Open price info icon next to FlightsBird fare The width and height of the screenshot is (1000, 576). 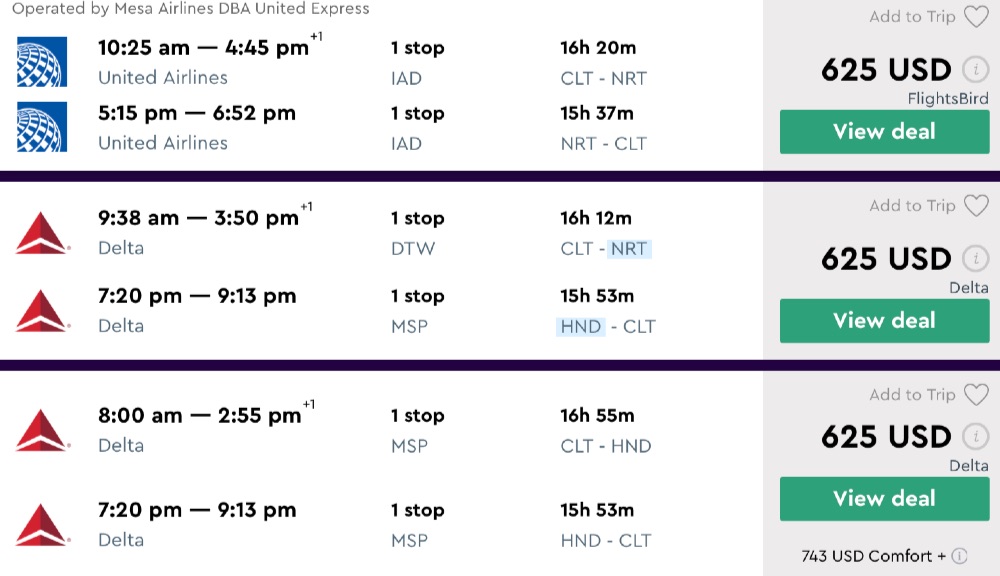(974, 70)
